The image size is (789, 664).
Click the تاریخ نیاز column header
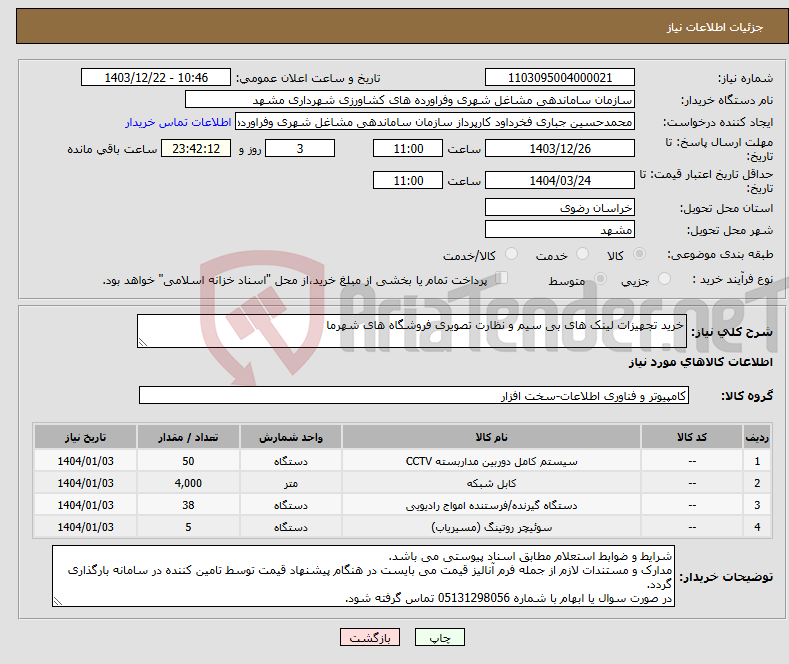(86, 437)
